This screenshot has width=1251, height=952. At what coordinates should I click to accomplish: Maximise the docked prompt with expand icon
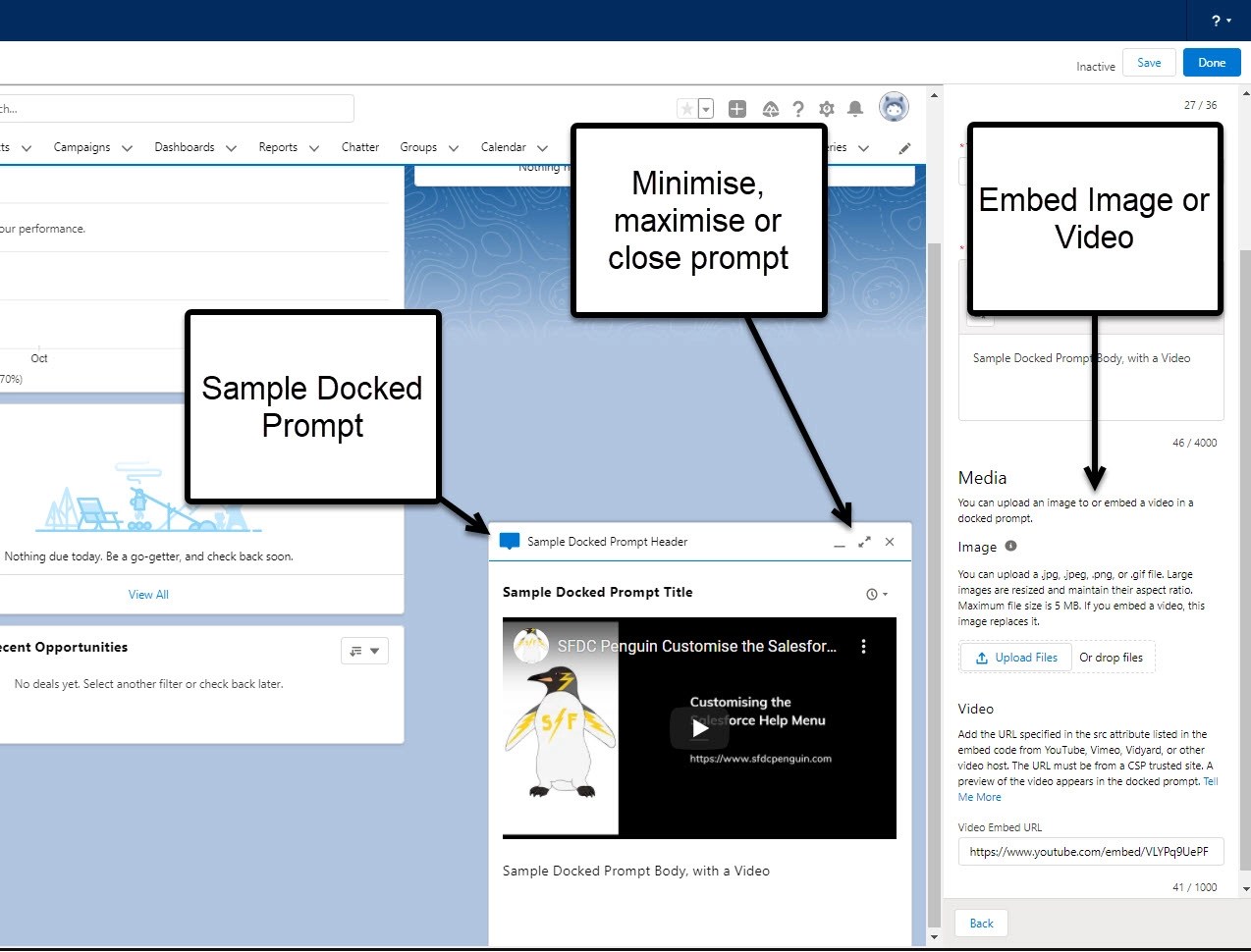click(864, 542)
